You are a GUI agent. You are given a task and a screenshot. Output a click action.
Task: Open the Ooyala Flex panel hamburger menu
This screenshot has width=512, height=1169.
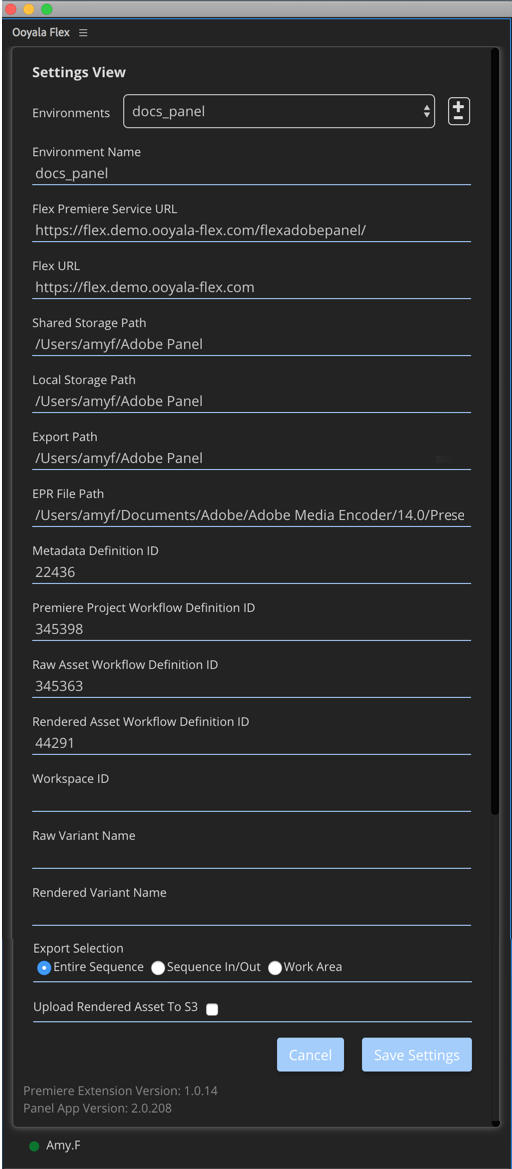pos(83,33)
